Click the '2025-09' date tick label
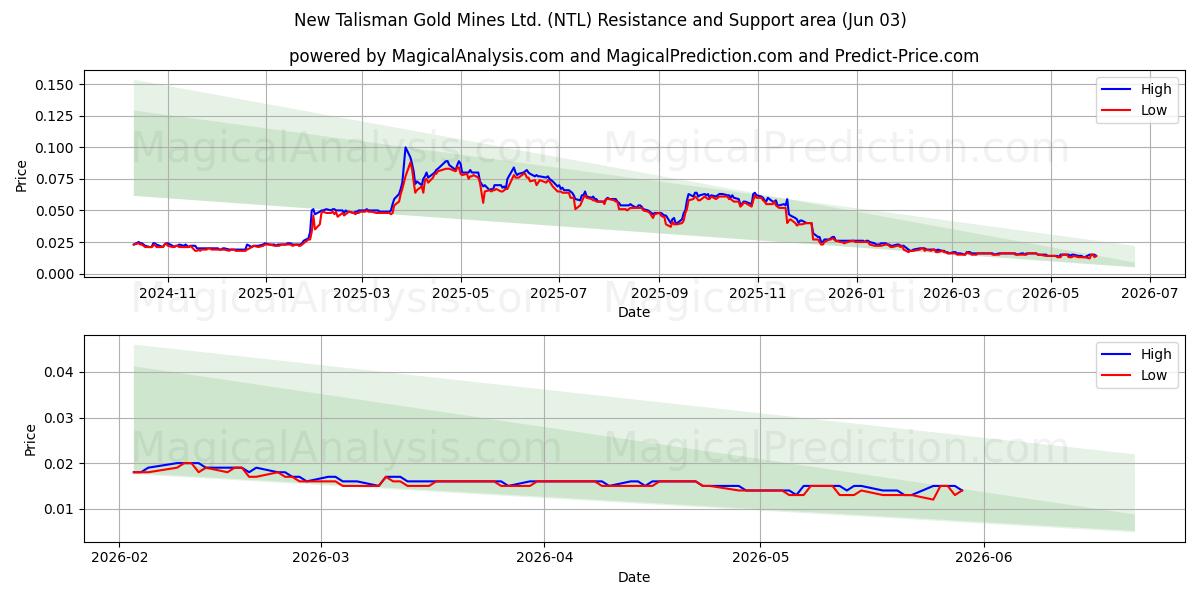1200x600 pixels. pyautogui.click(x=658, y=293)
